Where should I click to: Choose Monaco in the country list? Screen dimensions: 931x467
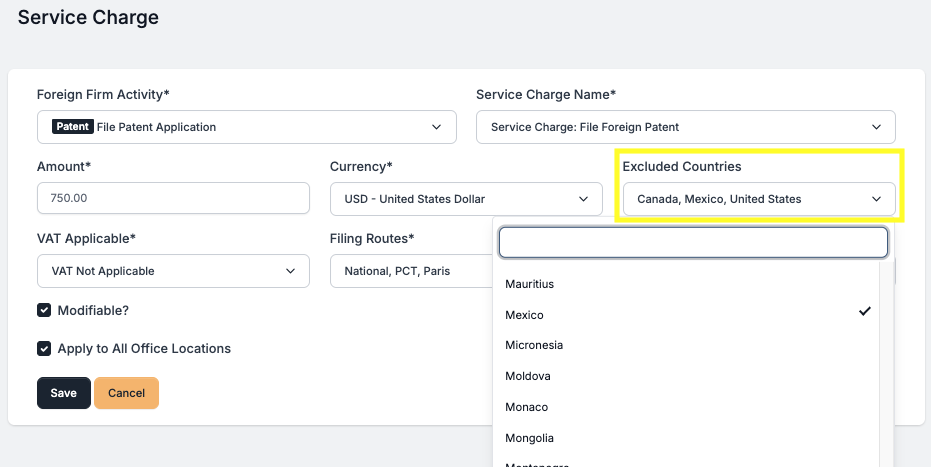point(527,407)
